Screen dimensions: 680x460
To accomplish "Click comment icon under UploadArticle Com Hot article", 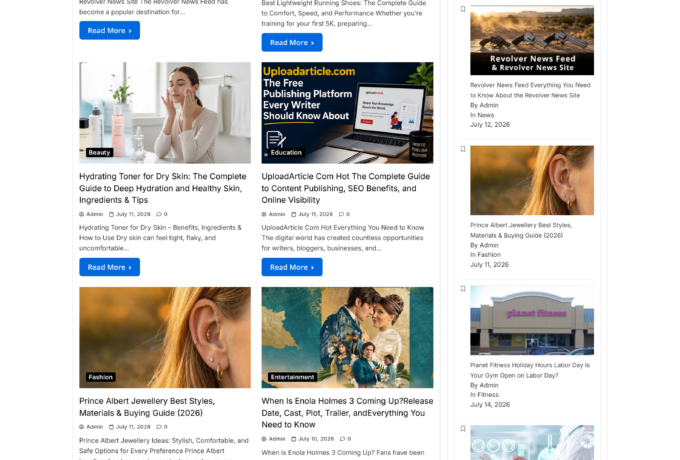I will point(341,214).
